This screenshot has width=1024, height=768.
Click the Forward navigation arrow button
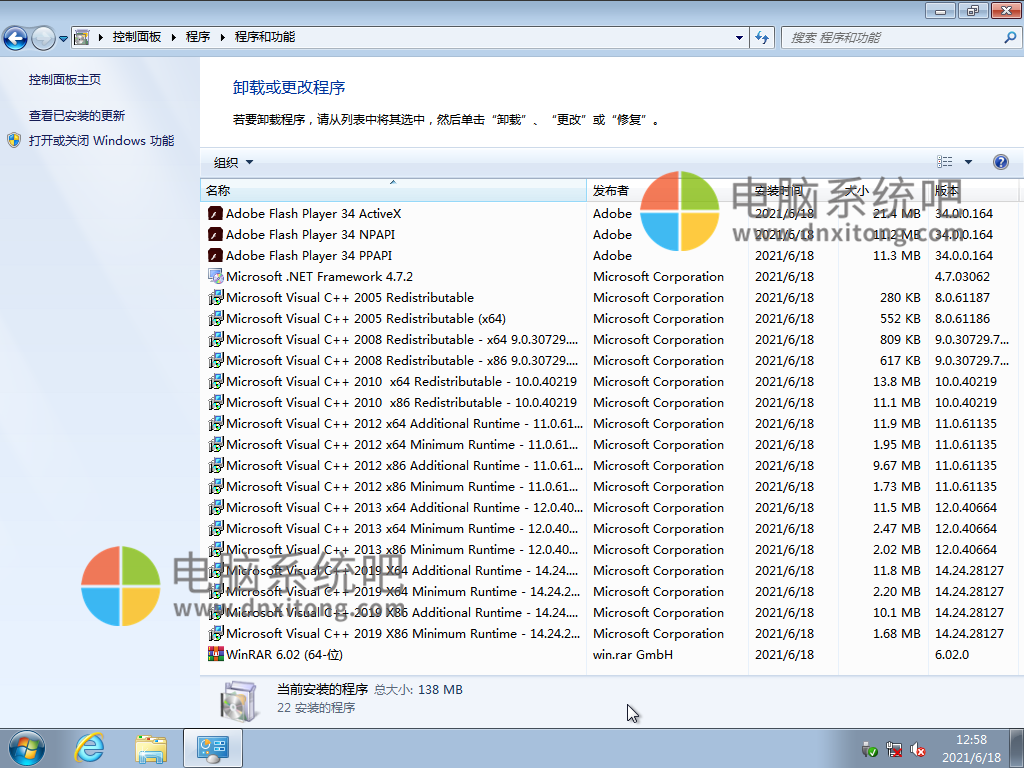tap(44, 38)
